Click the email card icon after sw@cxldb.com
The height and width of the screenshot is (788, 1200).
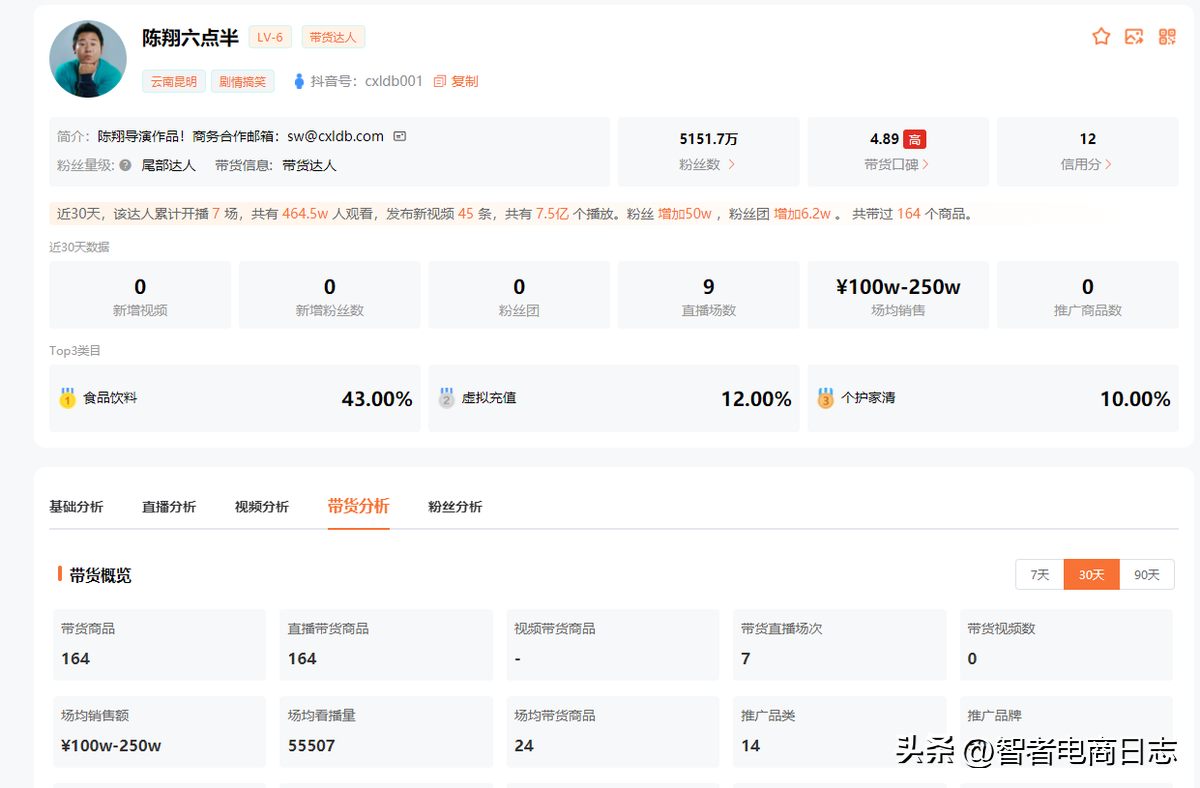[x=399, y=136]
